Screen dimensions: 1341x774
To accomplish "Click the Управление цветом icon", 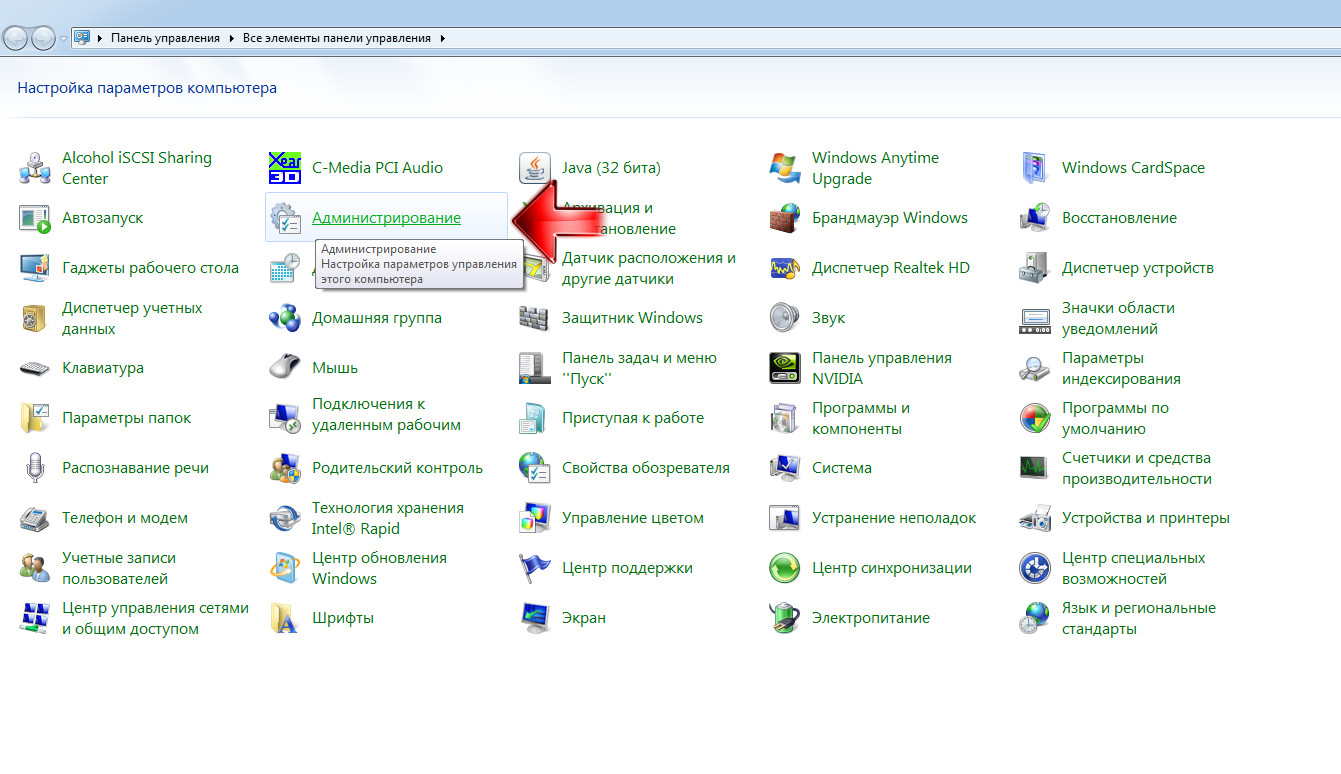I will click(x=535, y=518).
